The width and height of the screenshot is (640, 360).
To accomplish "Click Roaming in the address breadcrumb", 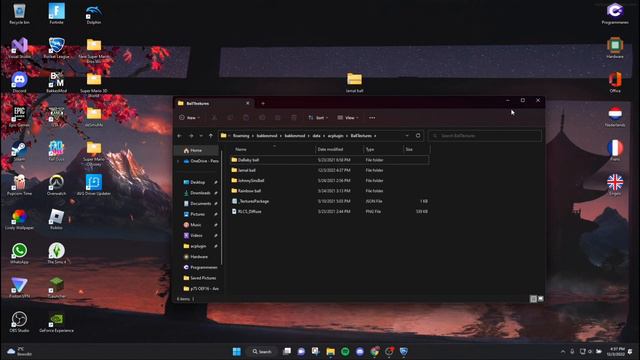I will [x=241, y=136].
